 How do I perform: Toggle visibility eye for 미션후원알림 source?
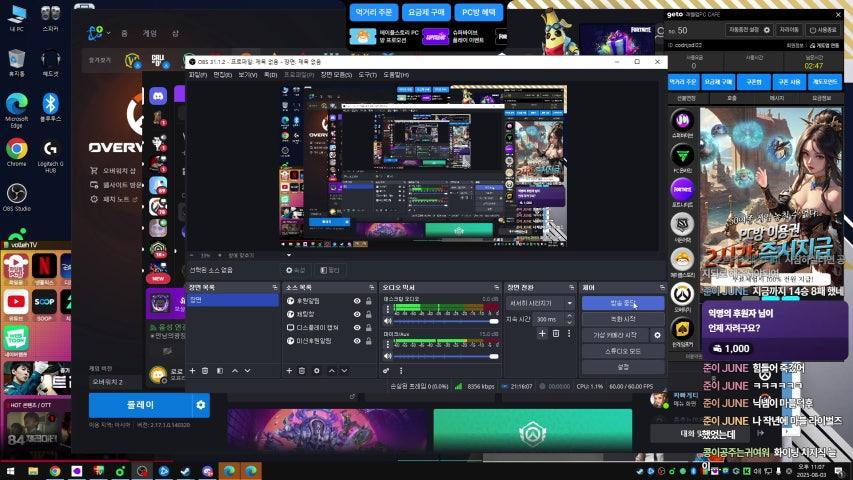pyautogui.click(x=357, y=341)
